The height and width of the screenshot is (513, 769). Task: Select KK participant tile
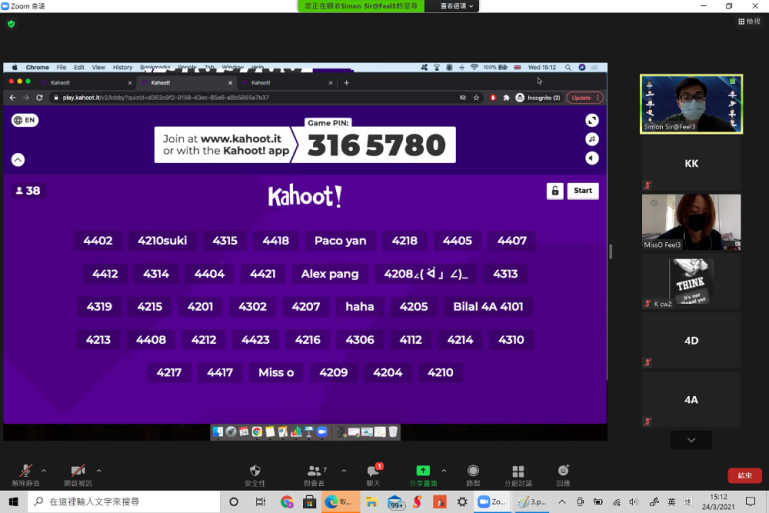coord(691,163)
